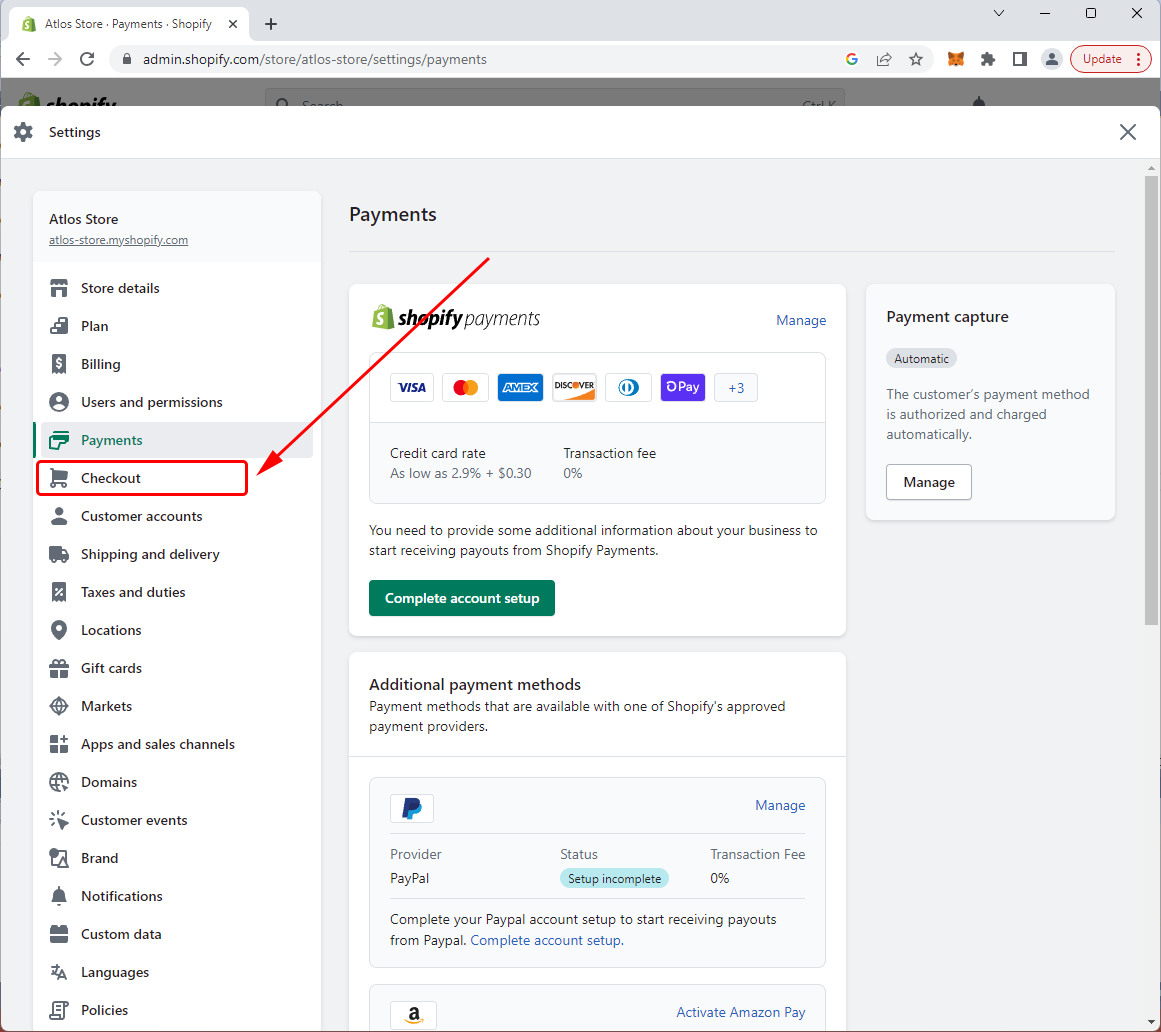Image resolution: width=1161 pixels, height=1032 pixels.
Task: Click the Store details storefront icon
Action: tap(58, 288)
